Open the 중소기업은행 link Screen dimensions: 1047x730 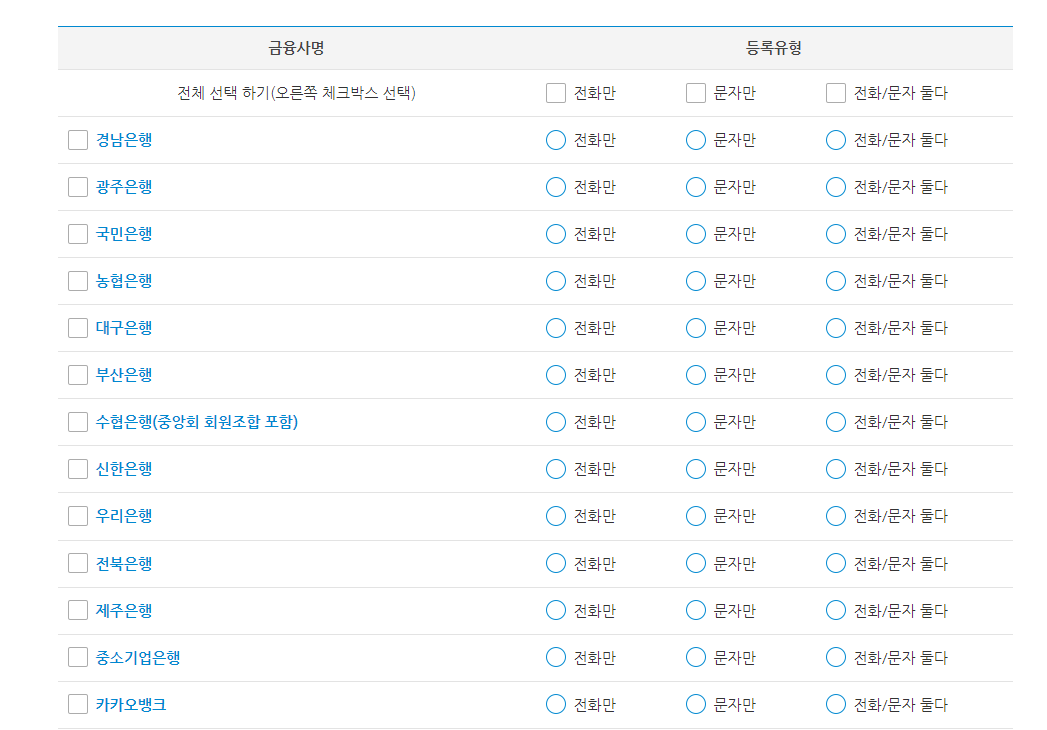click(x=138, y=658)
